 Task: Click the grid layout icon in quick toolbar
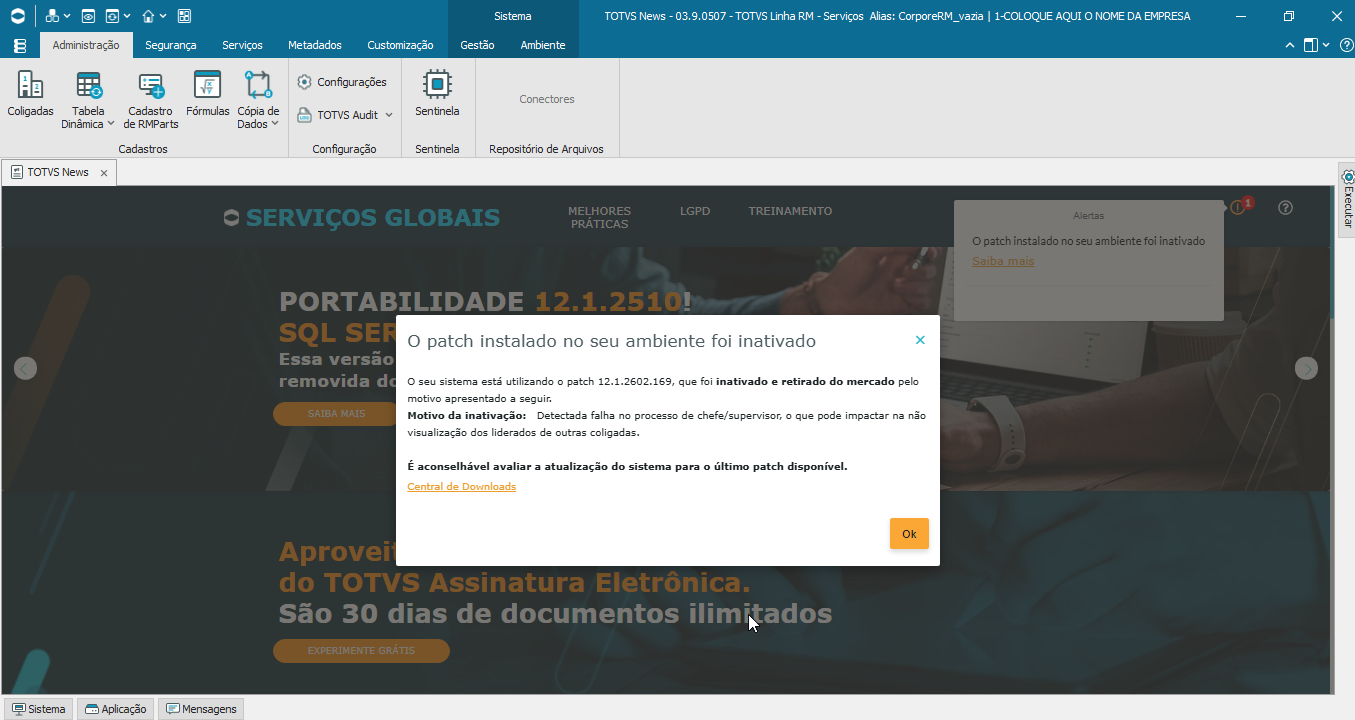184,16
